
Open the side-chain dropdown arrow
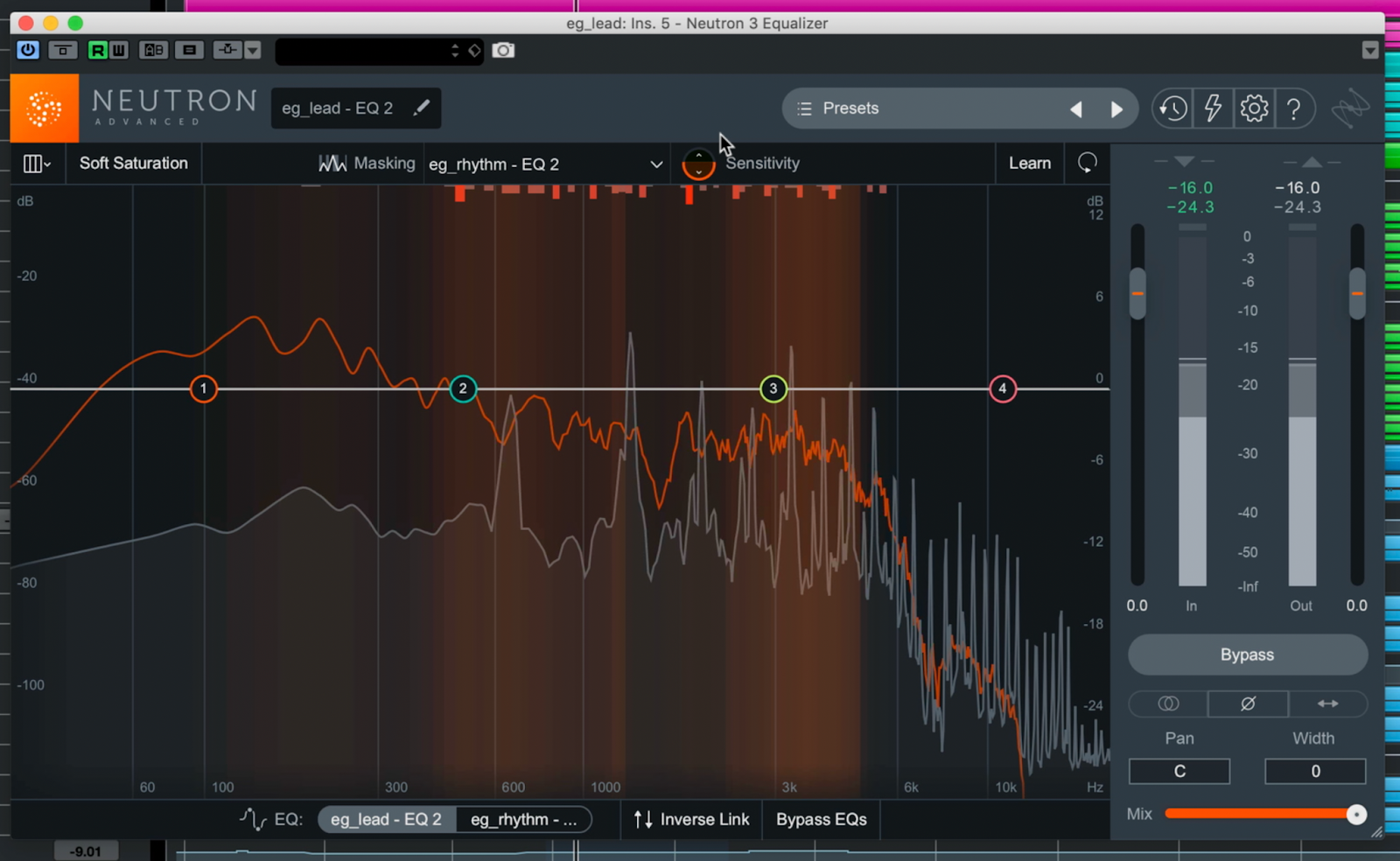coord(253,50)
